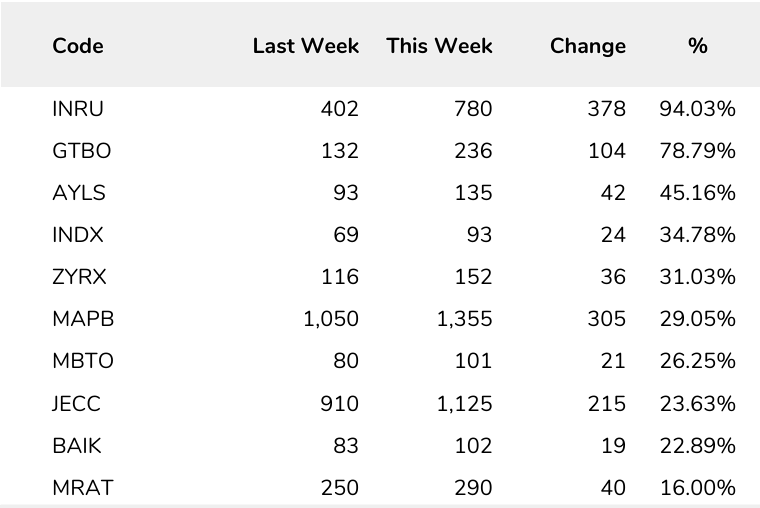
Task: Select the INRU code cell
Action: [x=78, y=109]
